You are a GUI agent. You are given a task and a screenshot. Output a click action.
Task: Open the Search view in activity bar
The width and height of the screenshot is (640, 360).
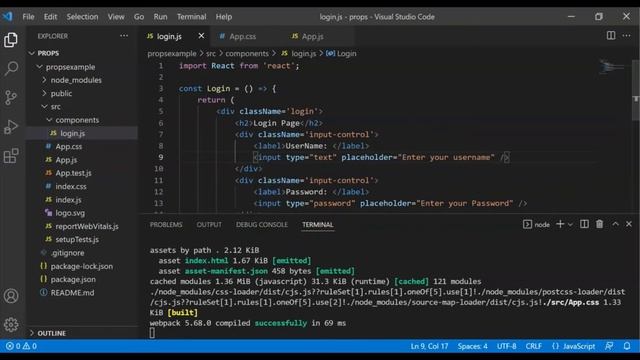click(11, 68)
